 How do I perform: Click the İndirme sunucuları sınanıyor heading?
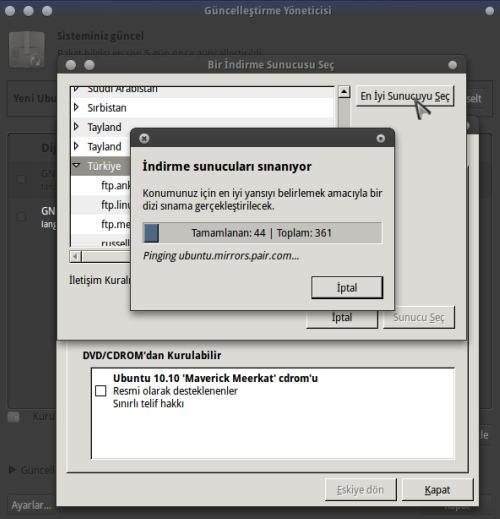(227, 166)
